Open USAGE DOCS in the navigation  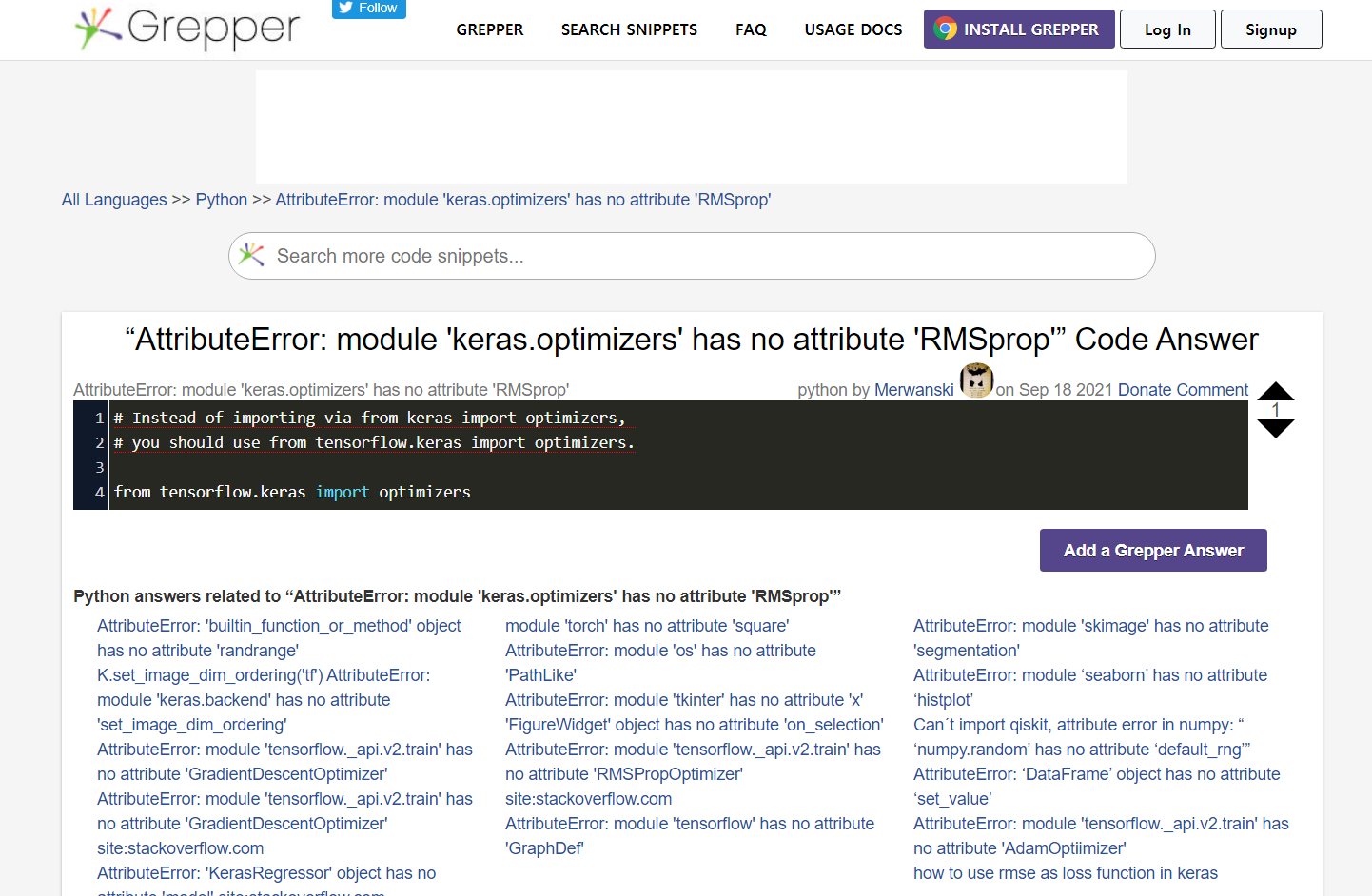(853, 29)
